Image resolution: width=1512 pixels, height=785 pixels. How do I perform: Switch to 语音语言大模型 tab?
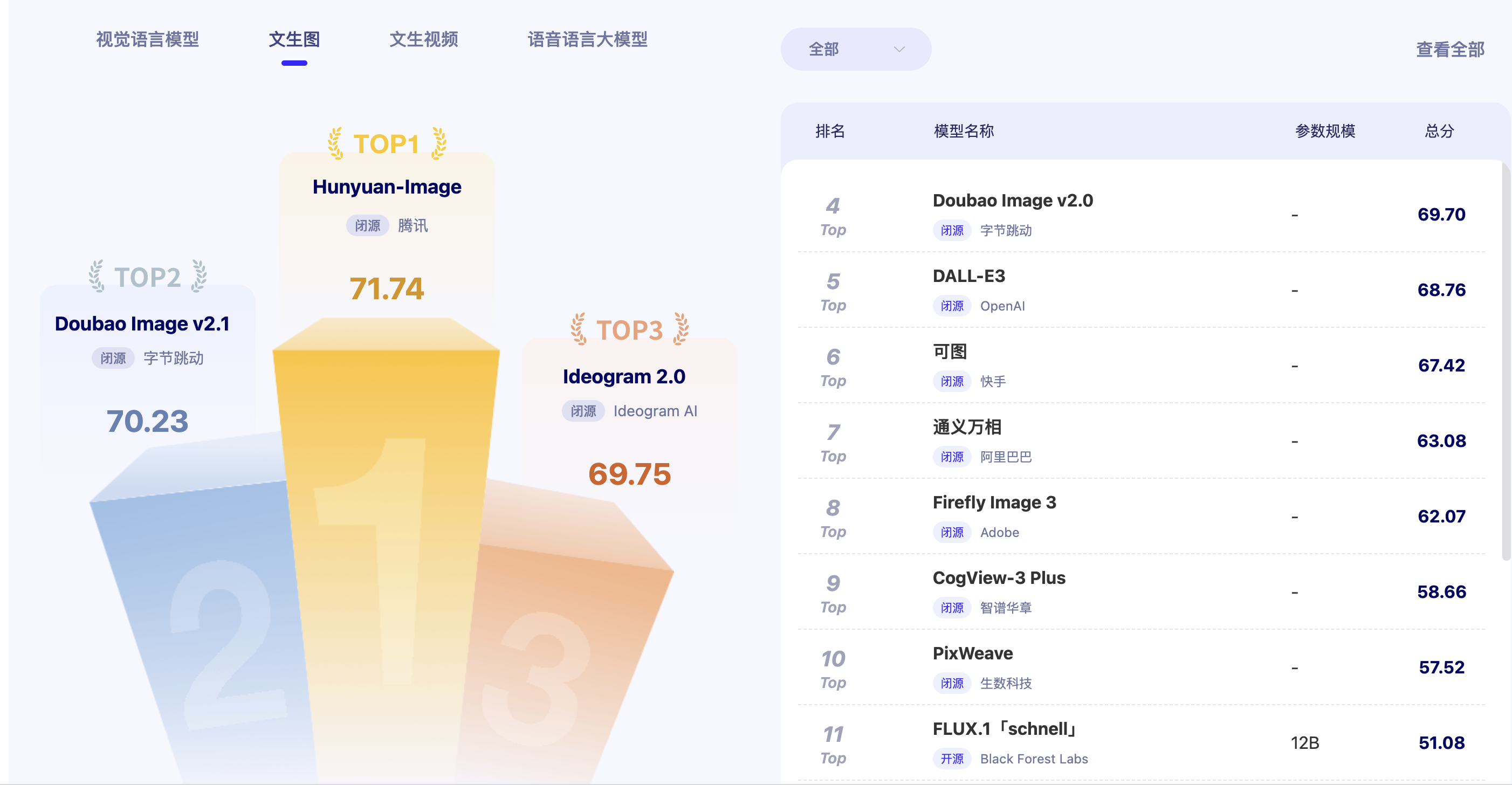[588, 39]
